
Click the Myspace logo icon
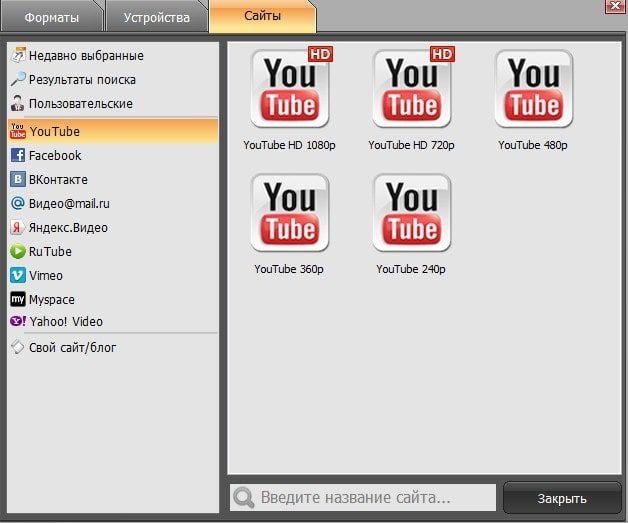pos(18,299)
